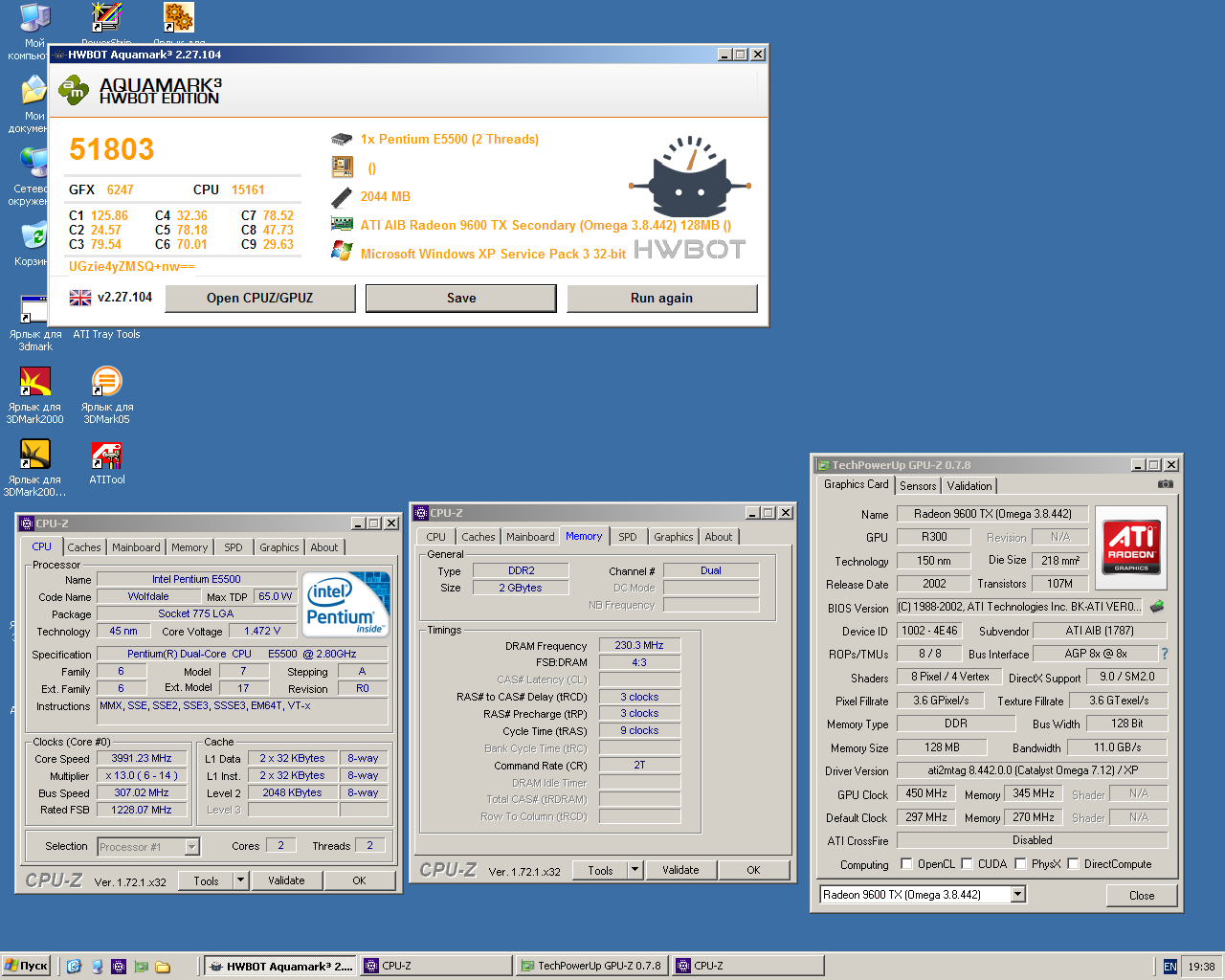1225x980 pixels.
Task: Open Graphics tab in CPU-Z Memory window
Action: coord(674,537)
